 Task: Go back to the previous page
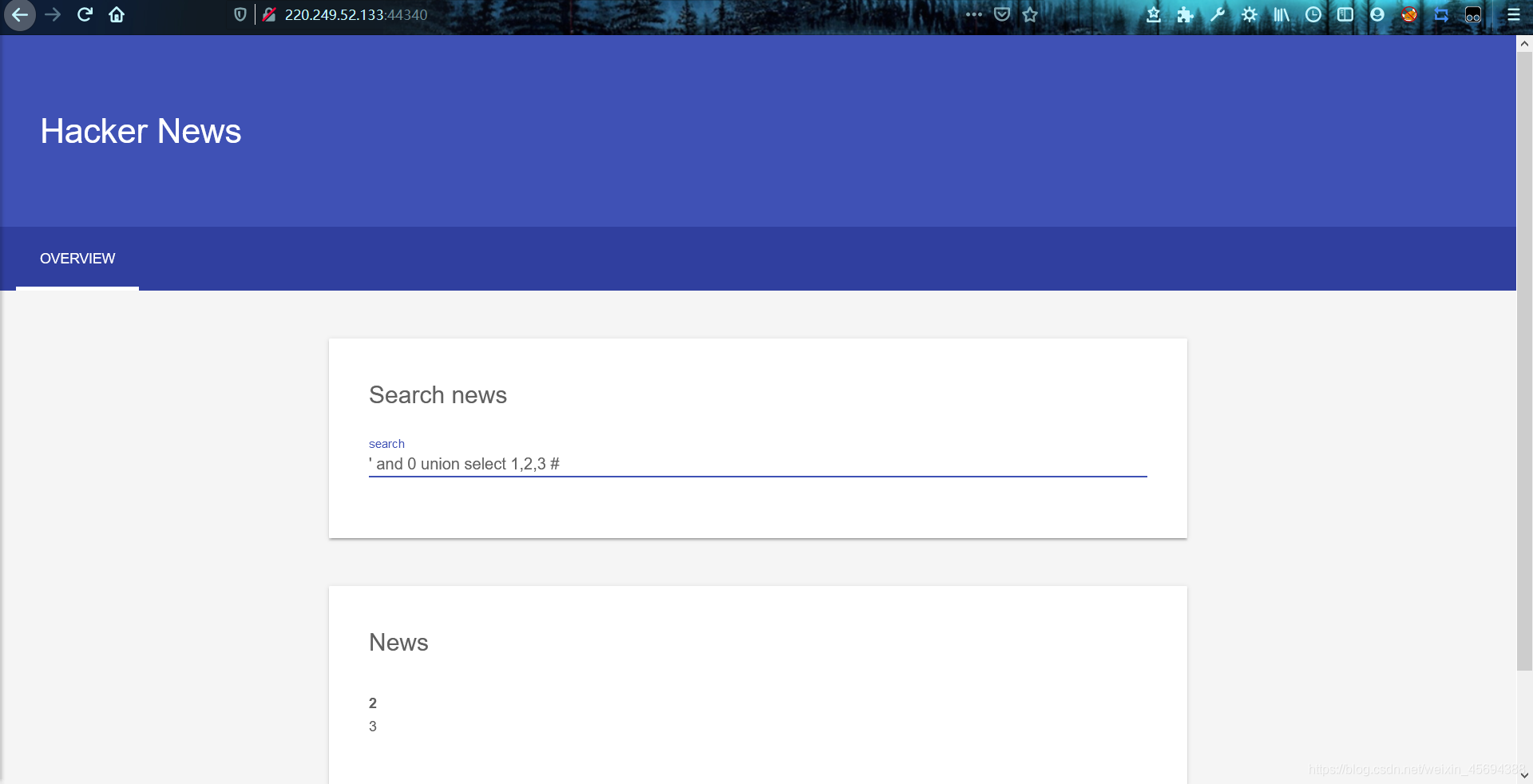point(19,15)
